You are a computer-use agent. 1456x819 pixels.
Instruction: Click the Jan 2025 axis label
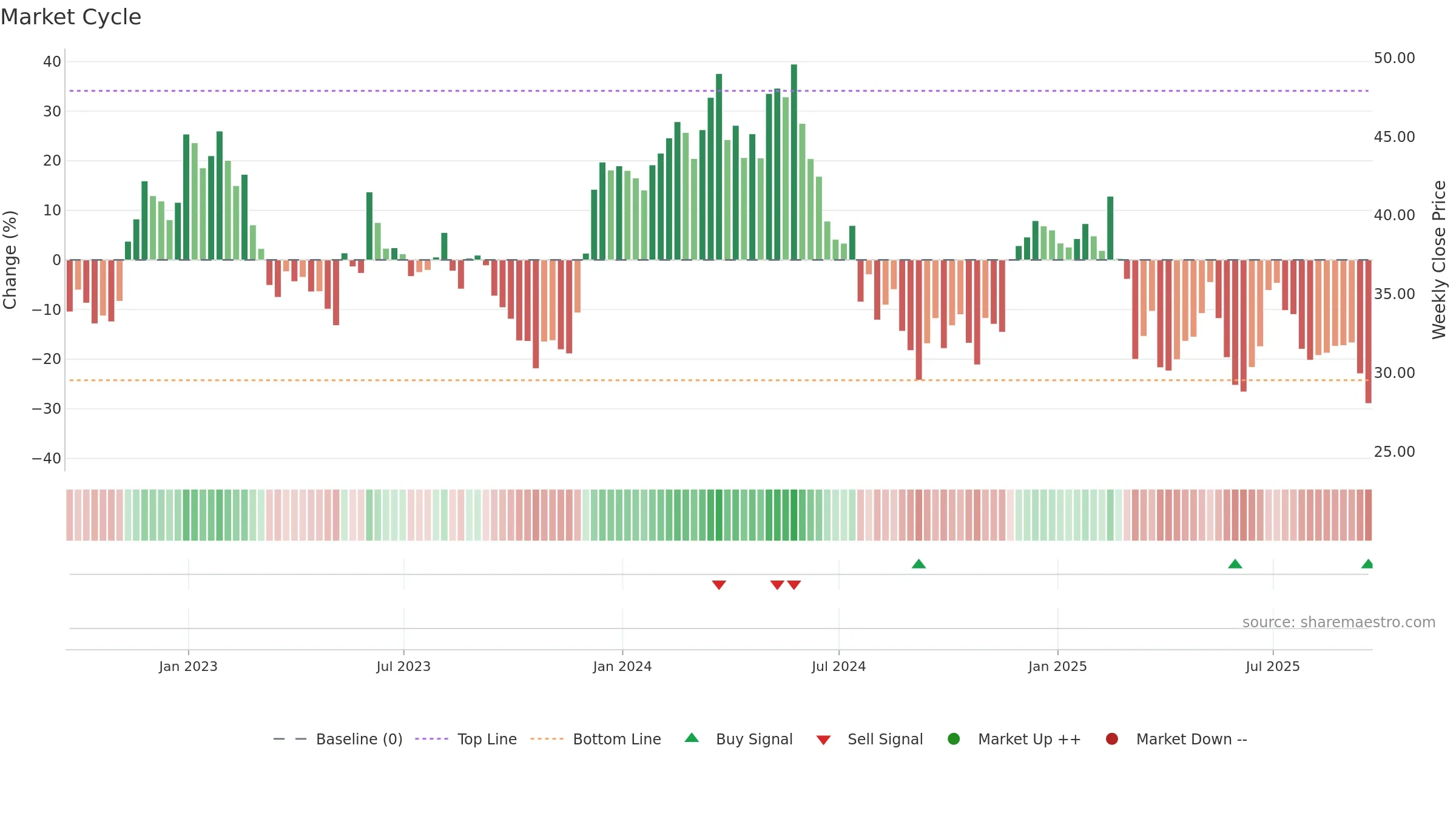[1057, 666]
